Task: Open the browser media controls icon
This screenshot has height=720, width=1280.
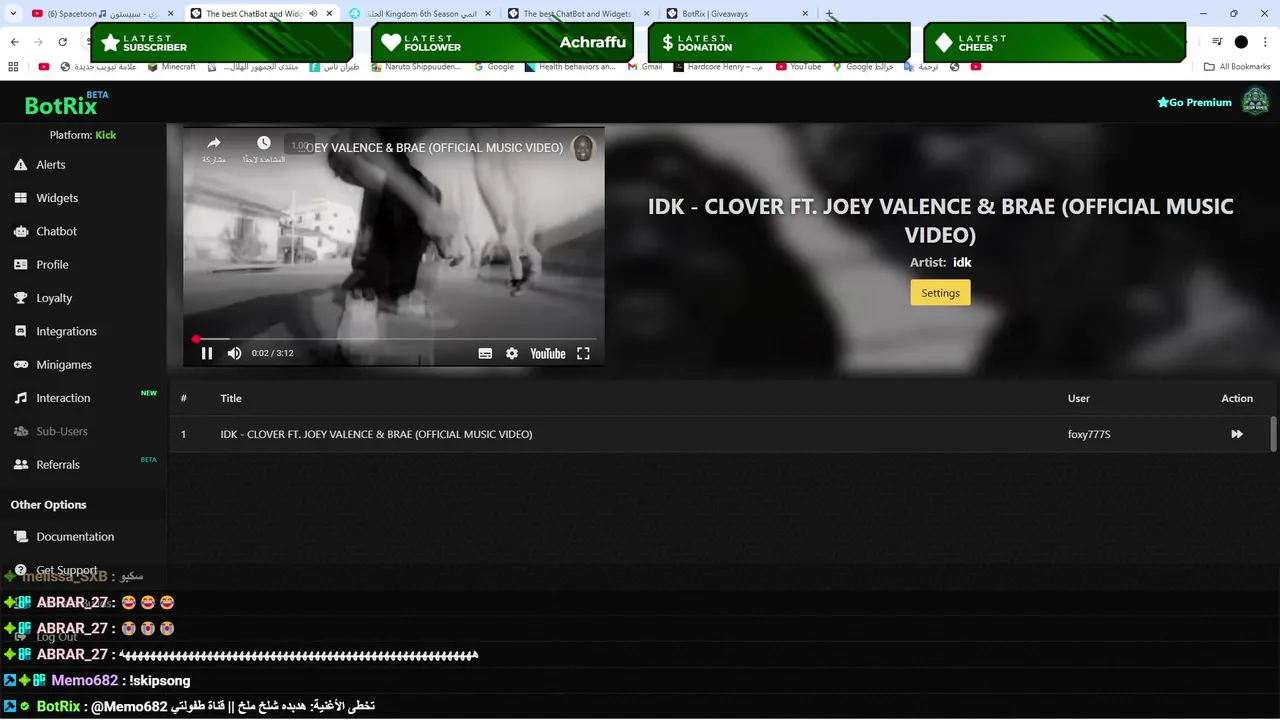Action: click(1217, 42)
